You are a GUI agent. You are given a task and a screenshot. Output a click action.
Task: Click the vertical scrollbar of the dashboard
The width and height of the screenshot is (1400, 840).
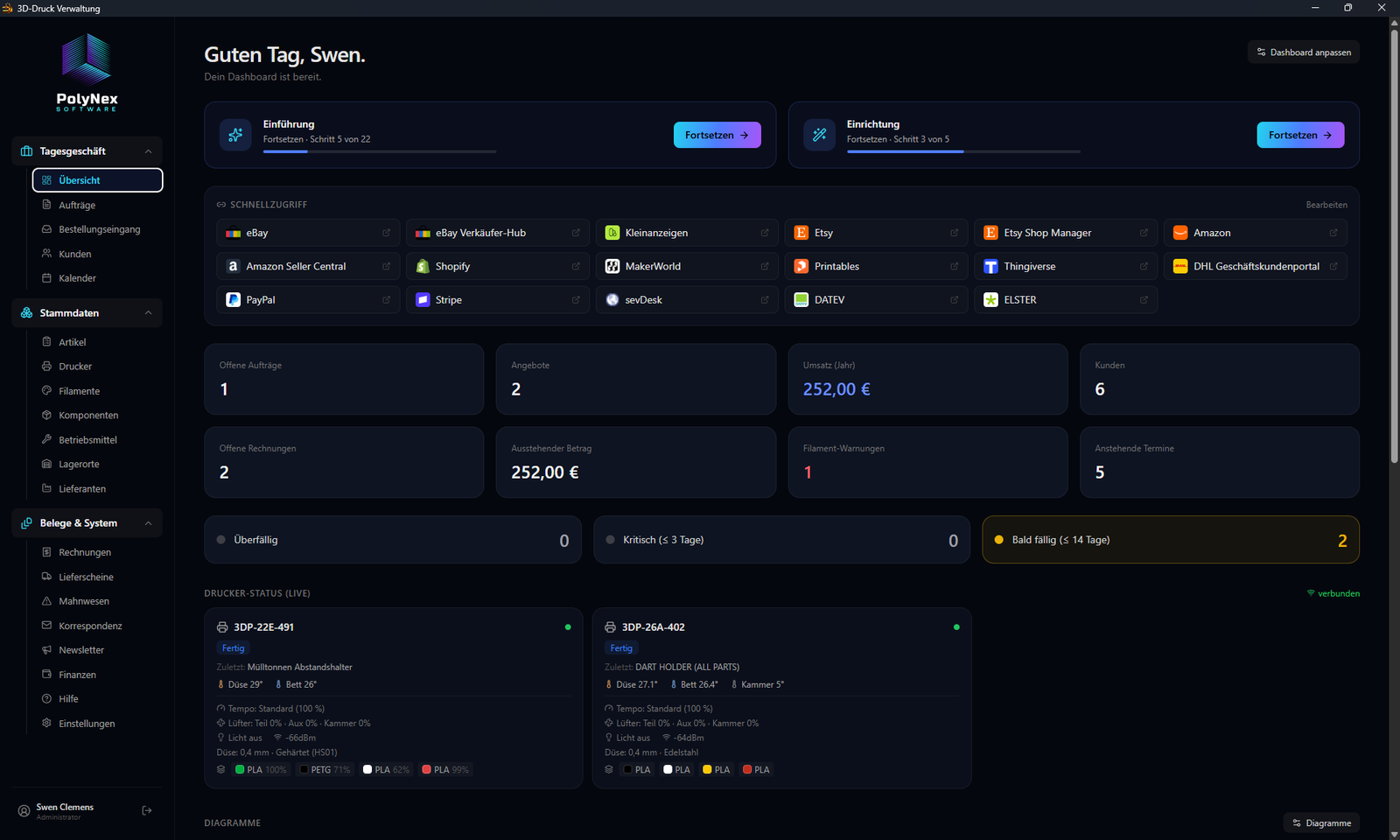point(1394,245)
